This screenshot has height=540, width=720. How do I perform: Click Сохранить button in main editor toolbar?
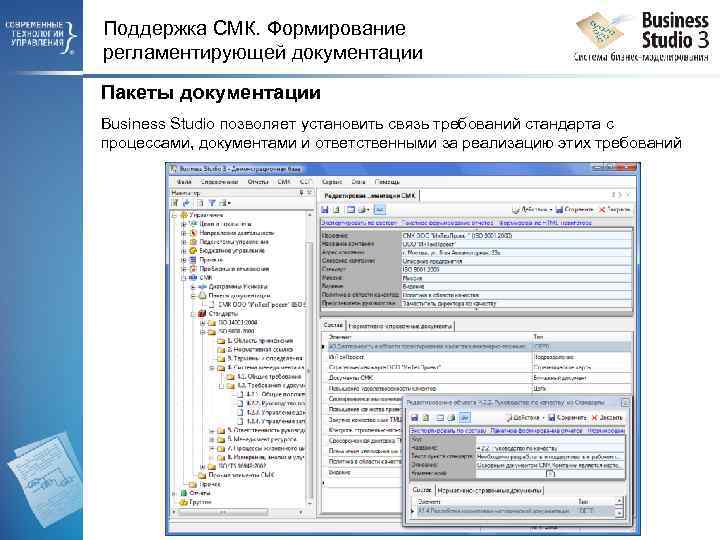tap(574, 209)
